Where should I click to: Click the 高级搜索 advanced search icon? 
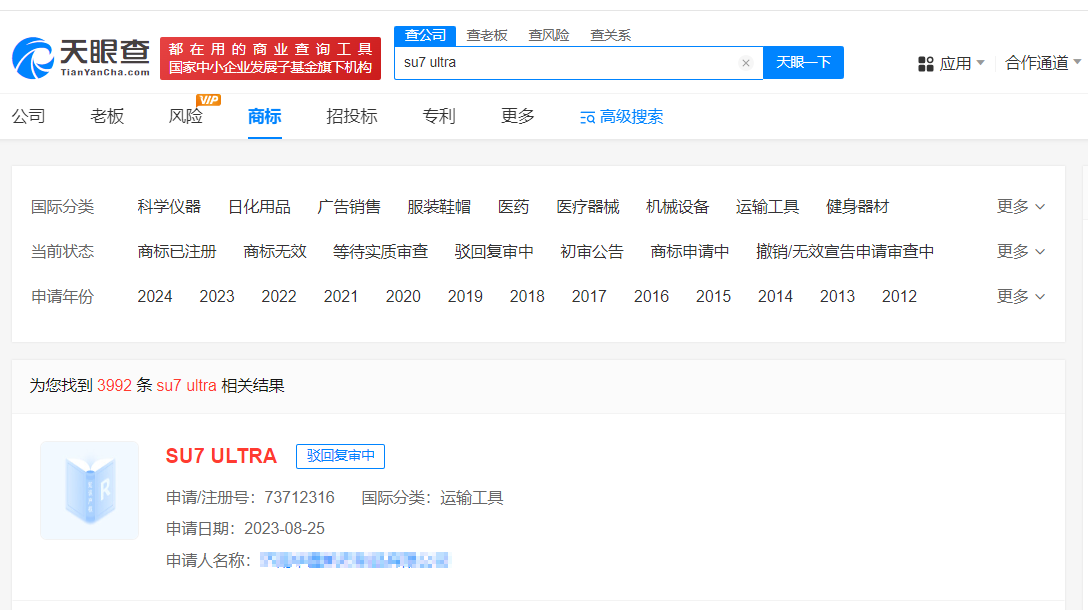[588, 118]
